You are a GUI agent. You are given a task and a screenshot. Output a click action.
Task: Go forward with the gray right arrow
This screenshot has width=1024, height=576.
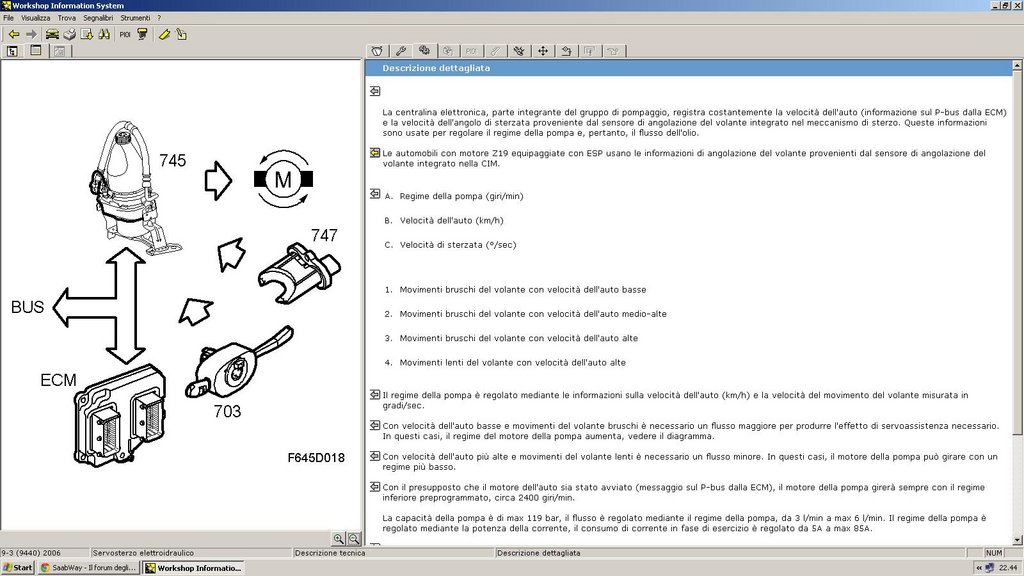[31, 34]
